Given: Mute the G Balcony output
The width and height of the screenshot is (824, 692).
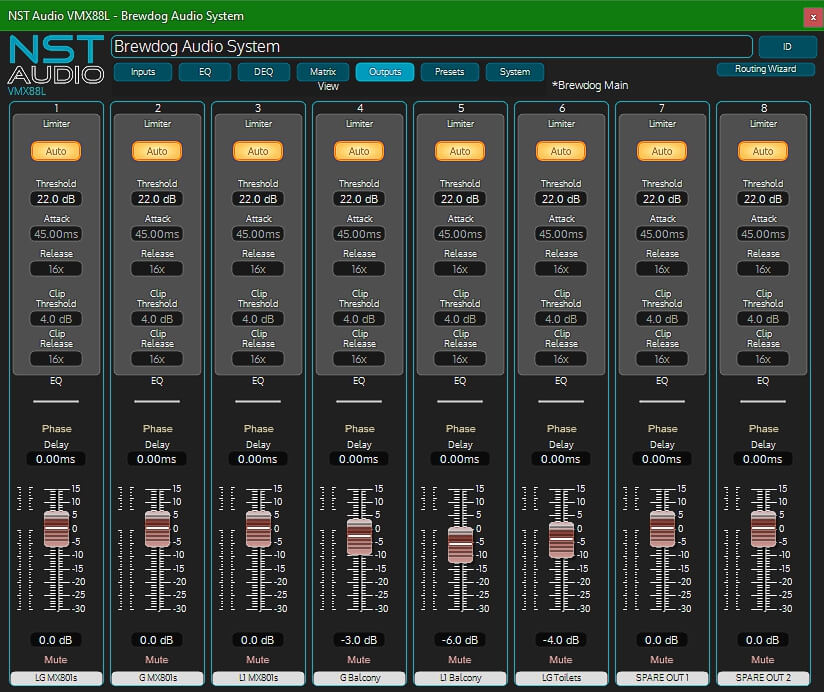Looking at the screenshot, I should coord(359,659).
